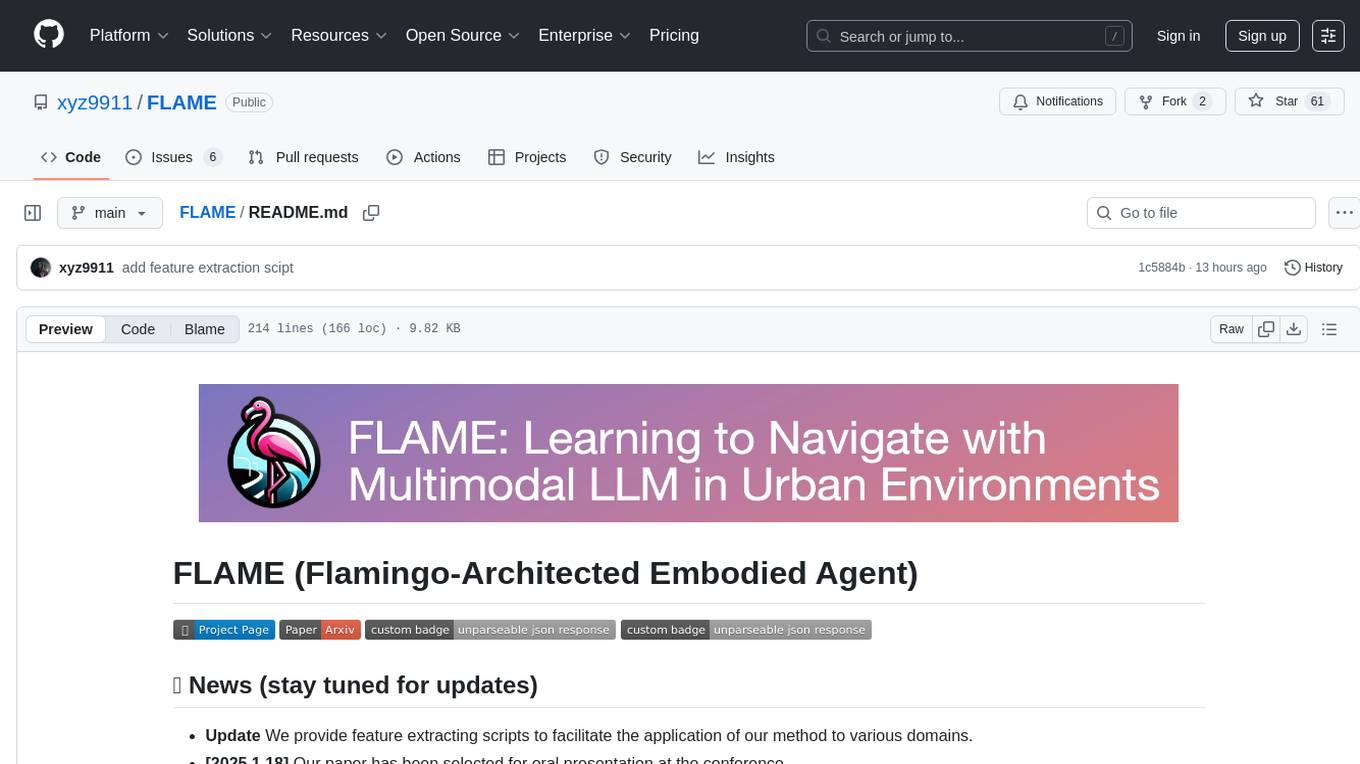This screenshot has height=764, width=1360.
Task: View commit History
Action: pyautogui.click(x=1313, y=267)
